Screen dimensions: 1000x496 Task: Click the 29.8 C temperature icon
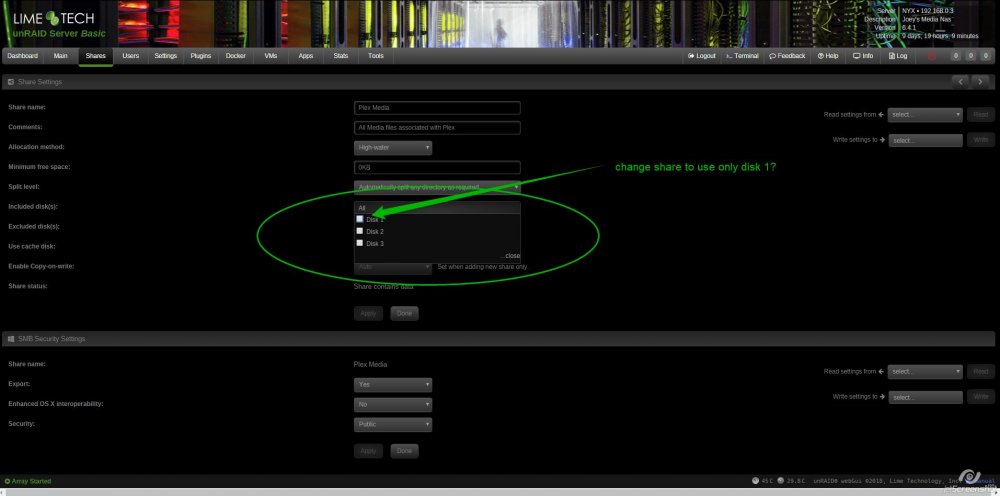coord(781,481)
